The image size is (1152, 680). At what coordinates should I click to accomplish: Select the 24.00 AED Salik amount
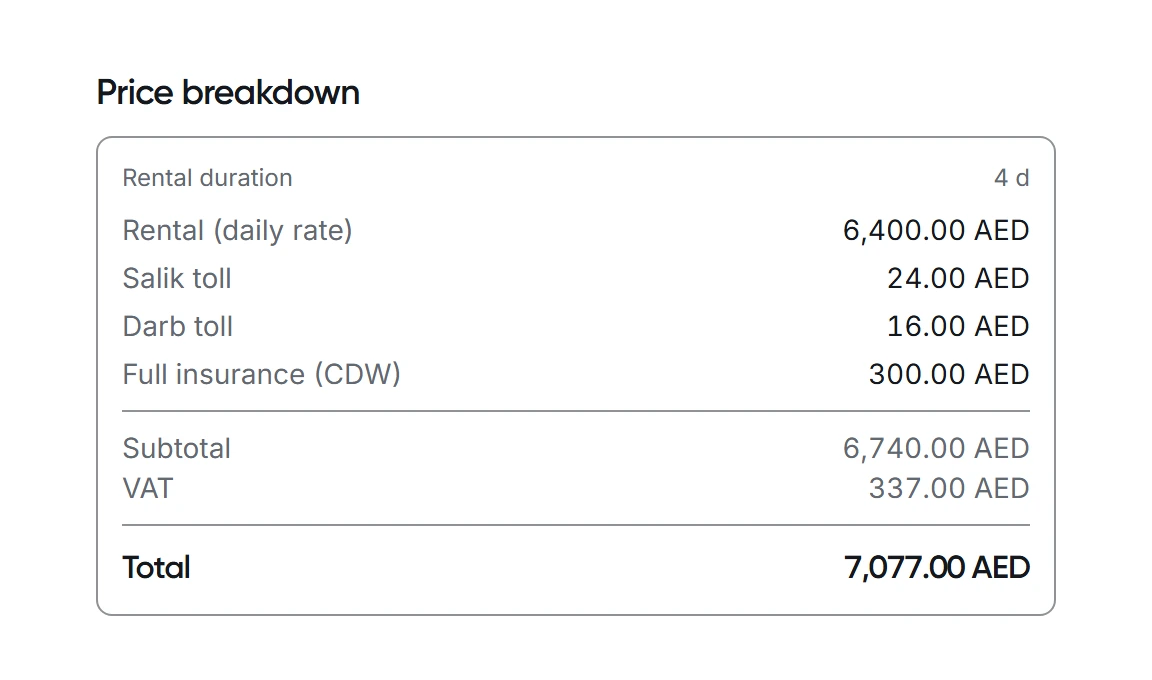[958, 278]
